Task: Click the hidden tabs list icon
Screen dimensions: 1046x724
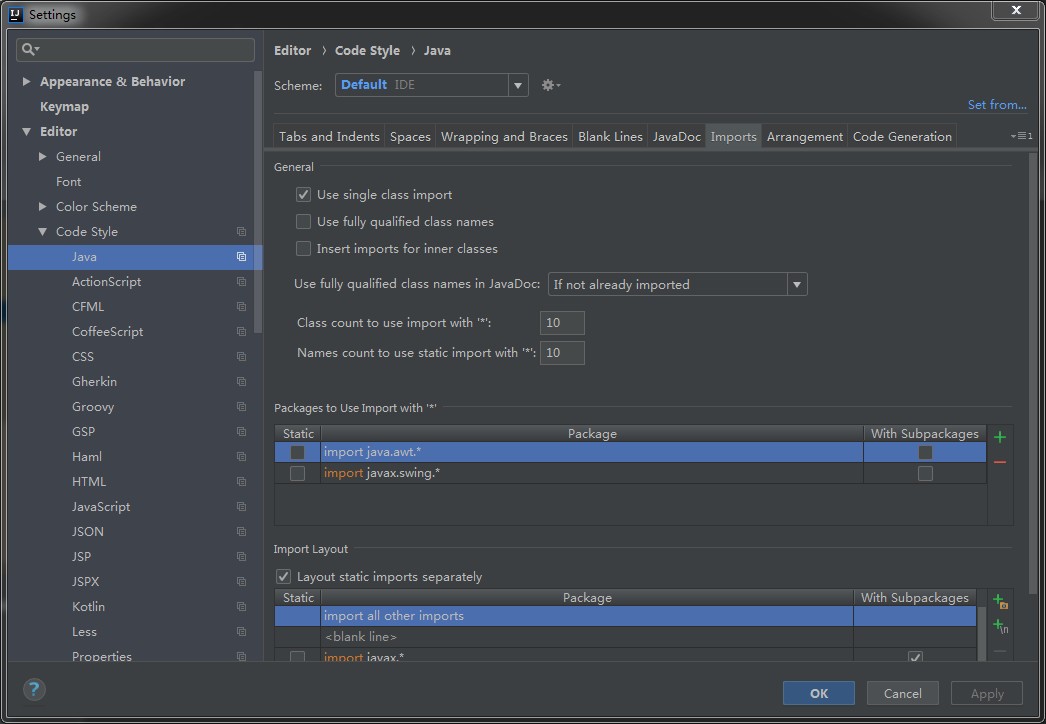Action: 1021,136
